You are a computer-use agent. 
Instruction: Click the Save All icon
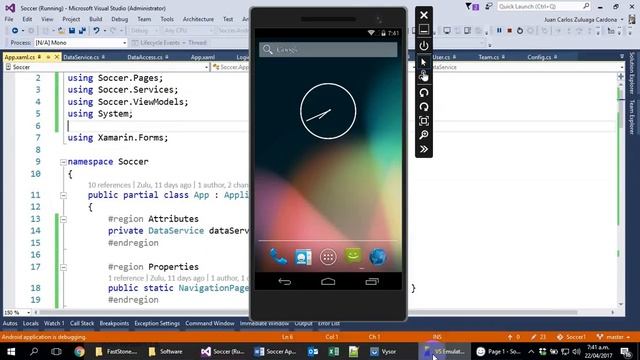tap(82, 31)
